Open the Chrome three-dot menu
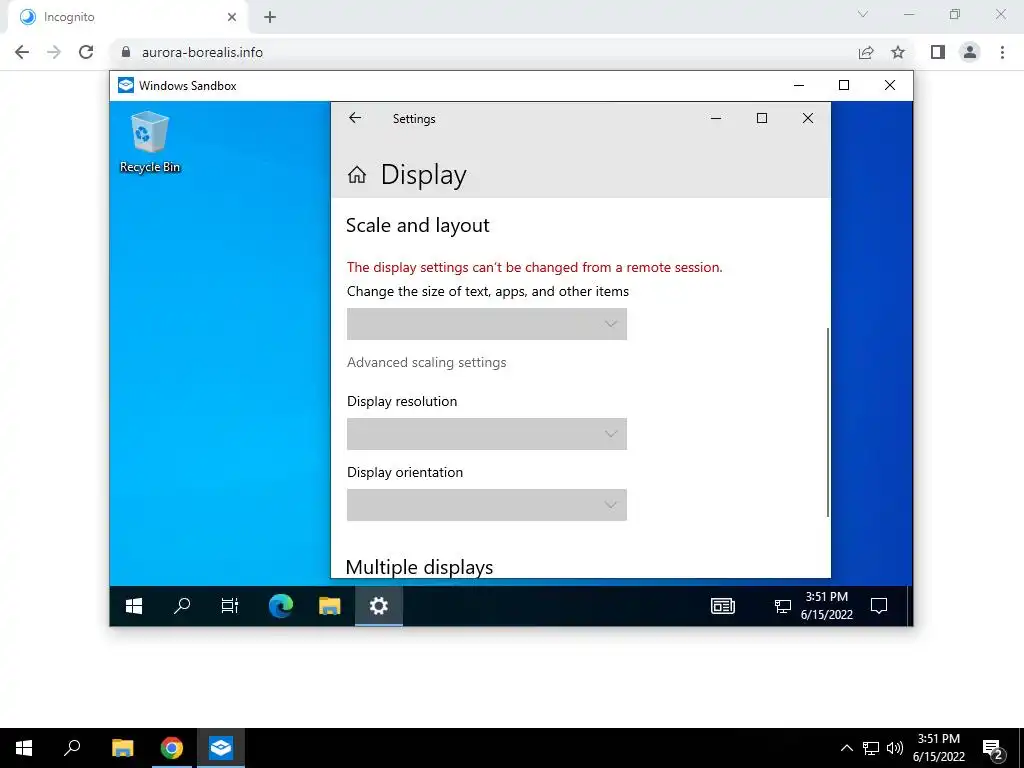 1002,52
